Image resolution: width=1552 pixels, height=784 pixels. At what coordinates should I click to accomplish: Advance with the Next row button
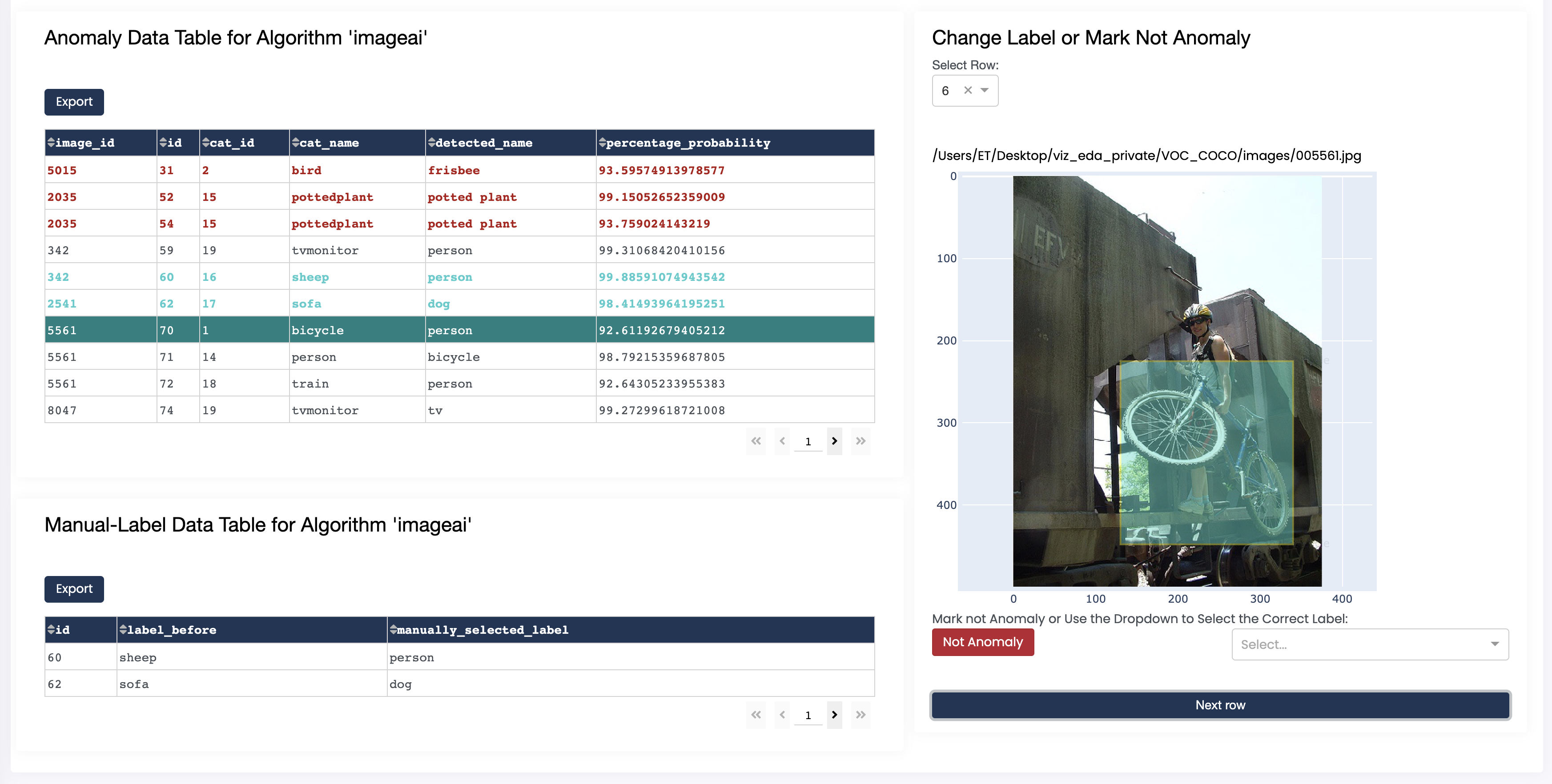click(x=1219, y=705)
